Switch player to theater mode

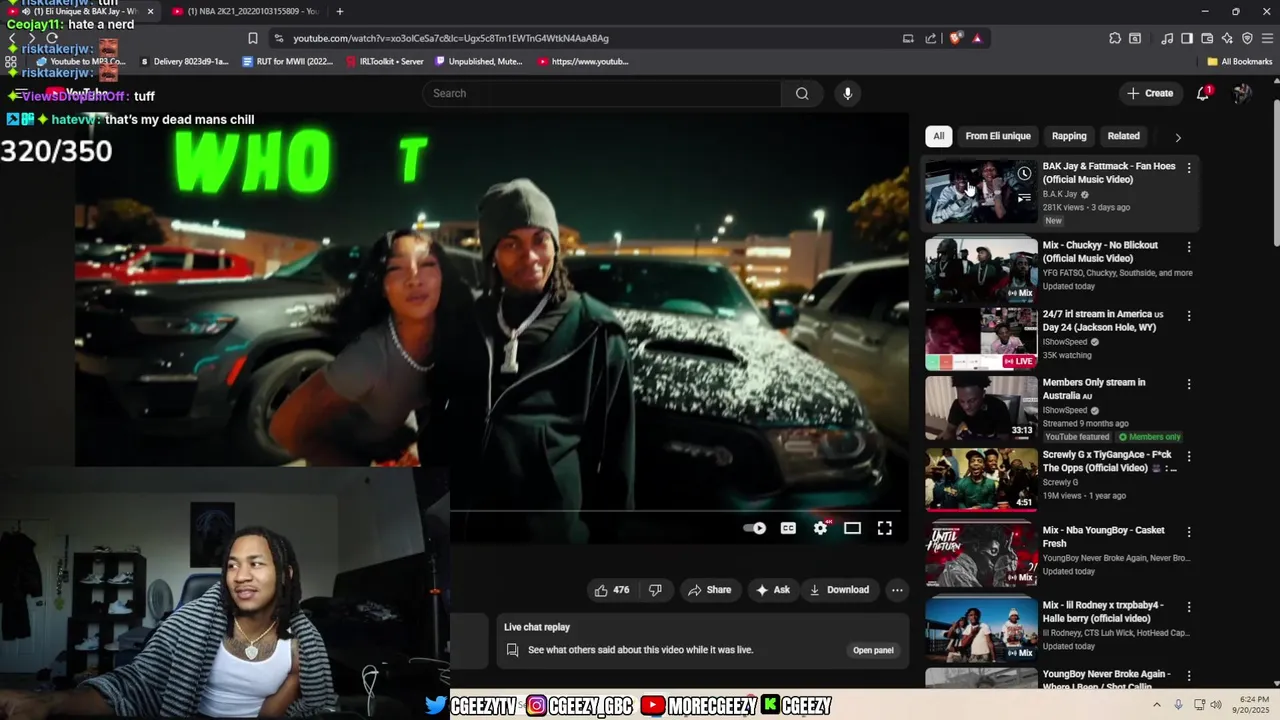point(852,528)
